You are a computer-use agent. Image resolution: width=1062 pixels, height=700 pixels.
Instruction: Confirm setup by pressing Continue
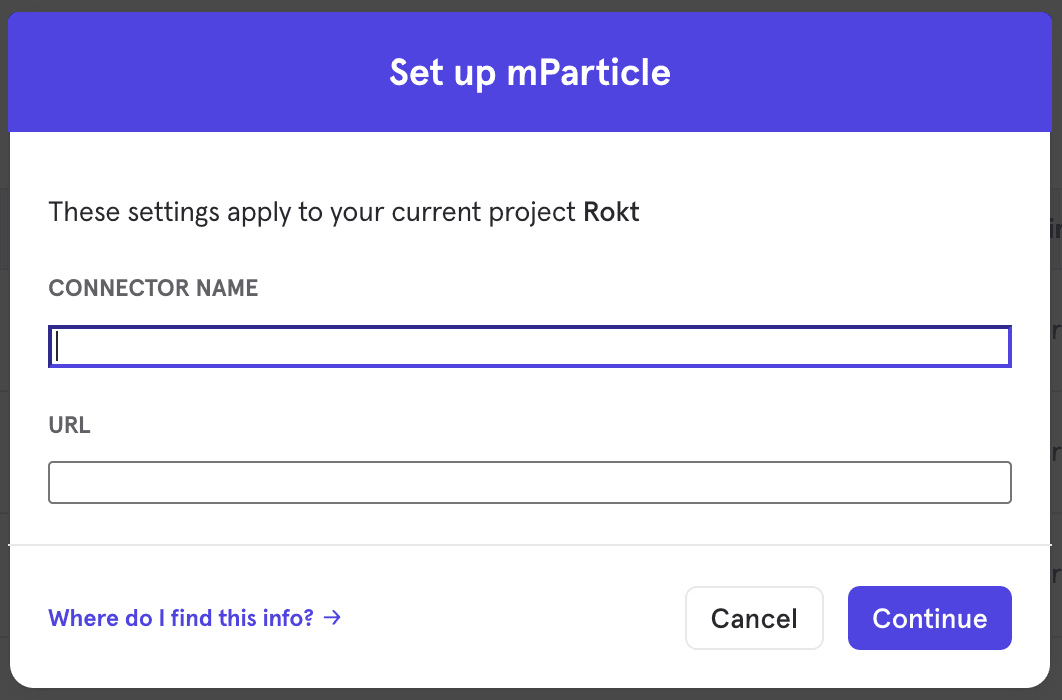(929, 618)
